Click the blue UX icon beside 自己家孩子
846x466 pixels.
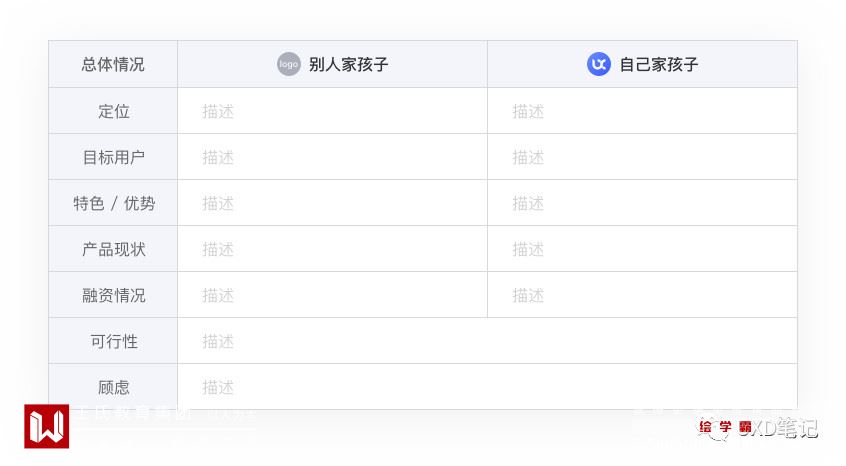coord(598,64)
